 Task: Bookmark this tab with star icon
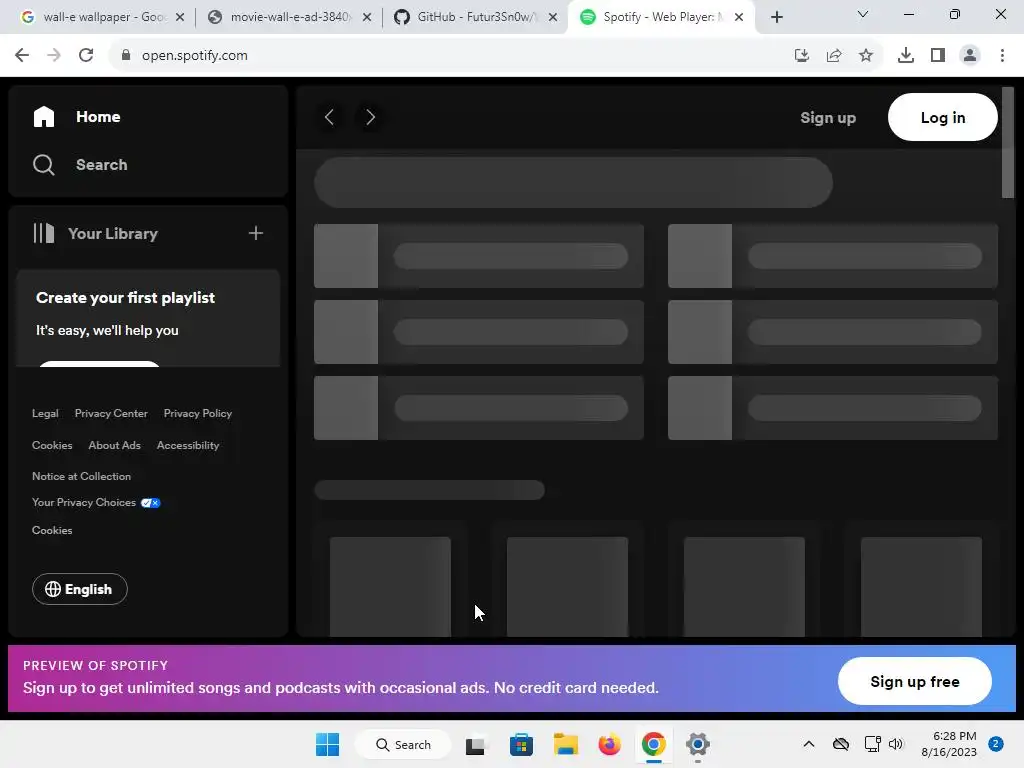[866, 56]
